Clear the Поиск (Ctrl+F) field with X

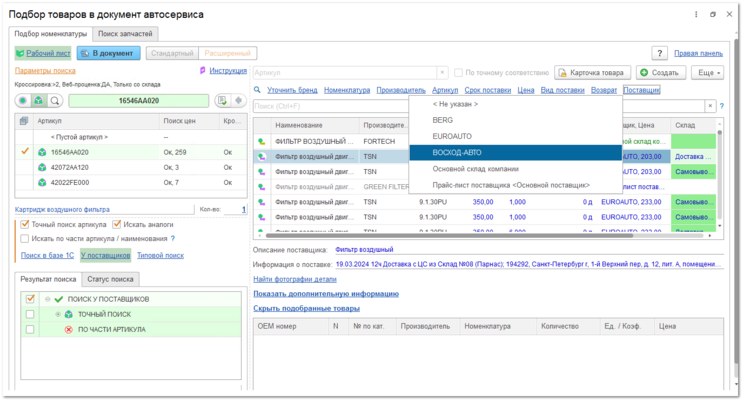(710, 106)
